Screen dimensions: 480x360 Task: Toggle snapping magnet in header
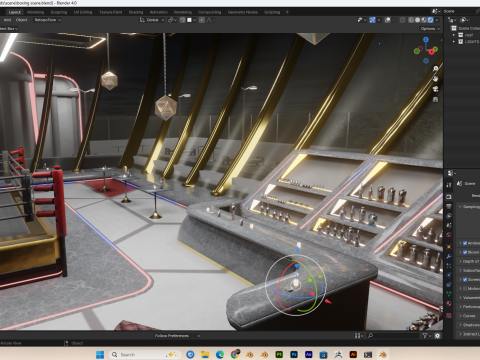(x=182, y=20)
